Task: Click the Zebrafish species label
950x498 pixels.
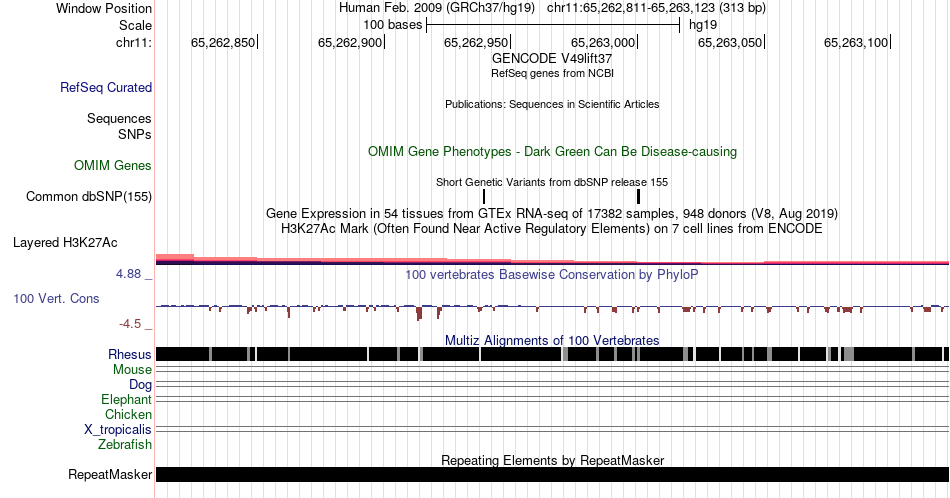Action: [125, 444]
